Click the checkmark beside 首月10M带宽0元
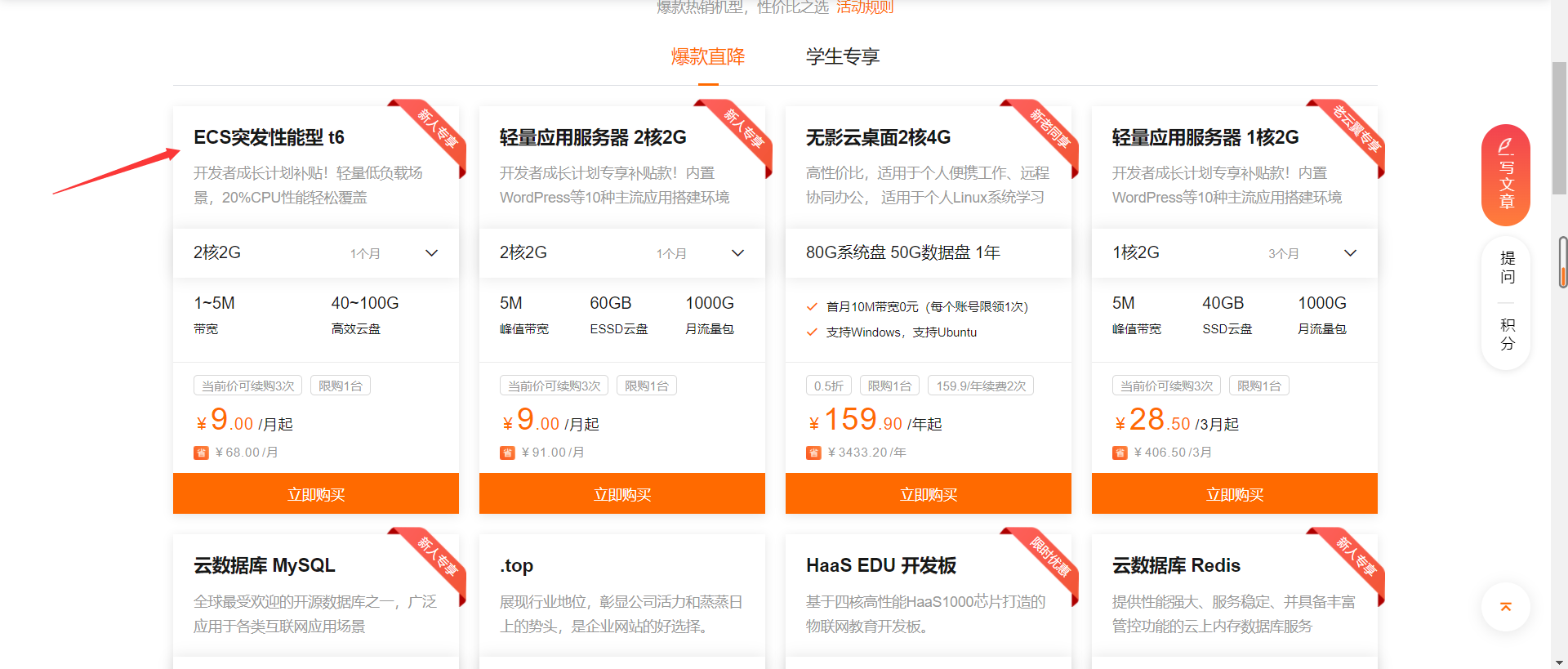The width and height of the screenshot is (1568, 669). pyautogui.click(x=812, y=307)
